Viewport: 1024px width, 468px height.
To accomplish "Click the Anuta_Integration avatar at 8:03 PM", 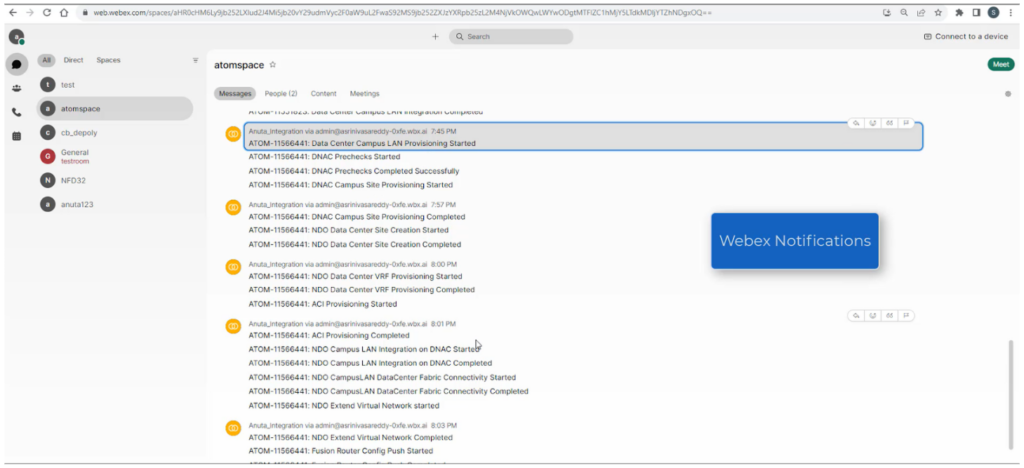I will [x=233, y=428].
